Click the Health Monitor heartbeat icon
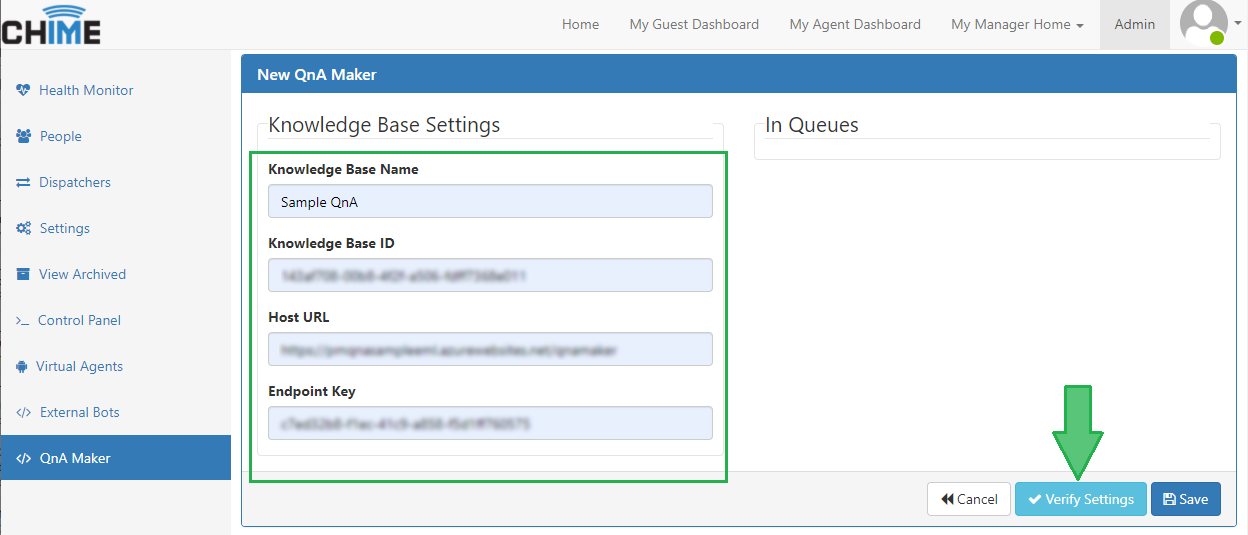 [x=24, y=90]
